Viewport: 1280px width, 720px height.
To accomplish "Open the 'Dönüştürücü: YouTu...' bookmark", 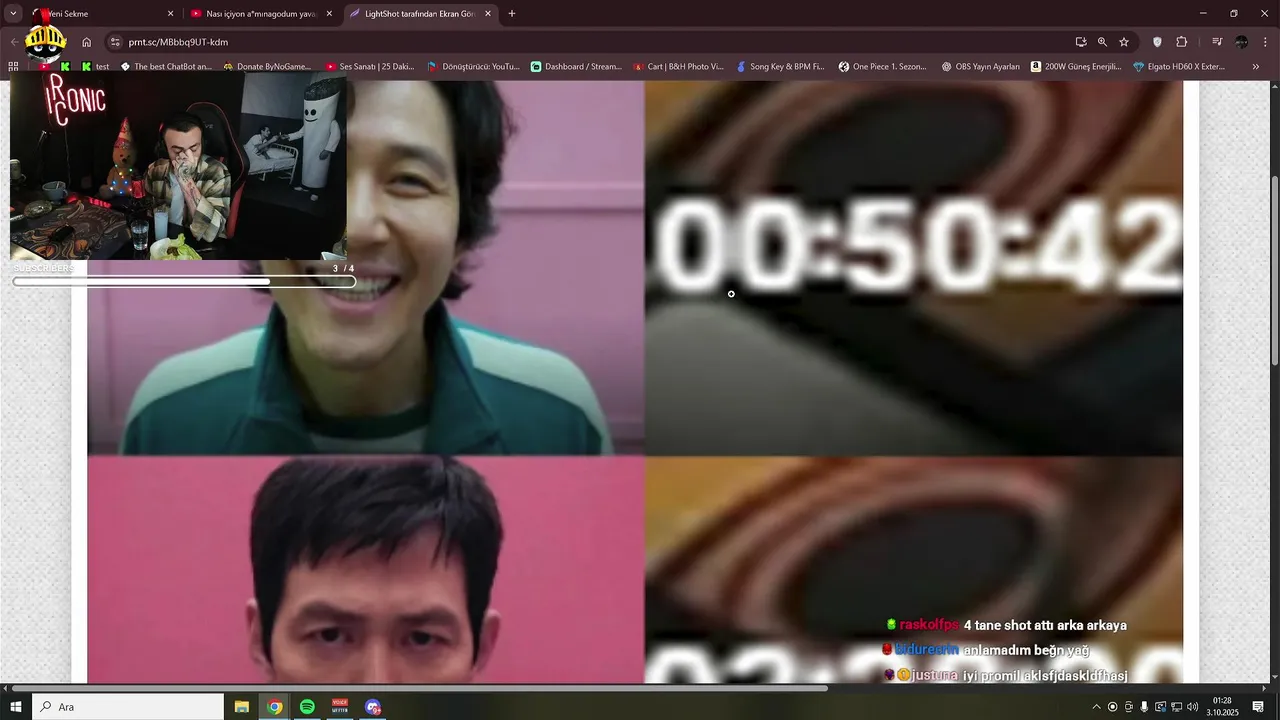I will (473, 67).
